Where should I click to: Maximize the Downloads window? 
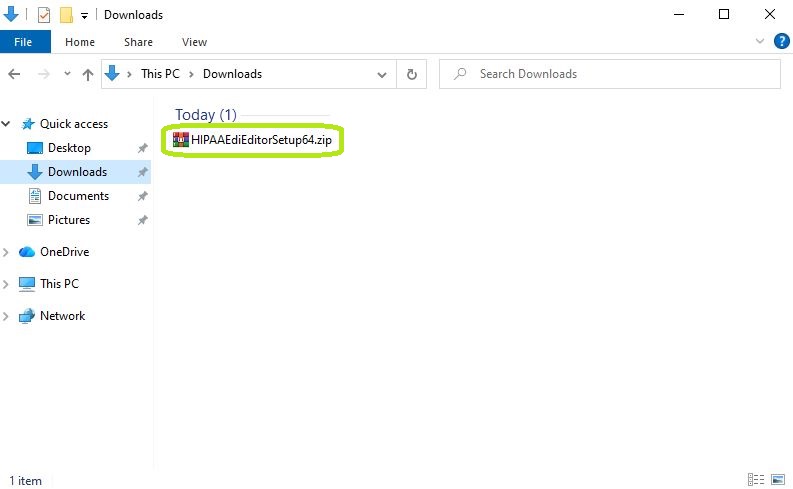[x=724, y=15]
